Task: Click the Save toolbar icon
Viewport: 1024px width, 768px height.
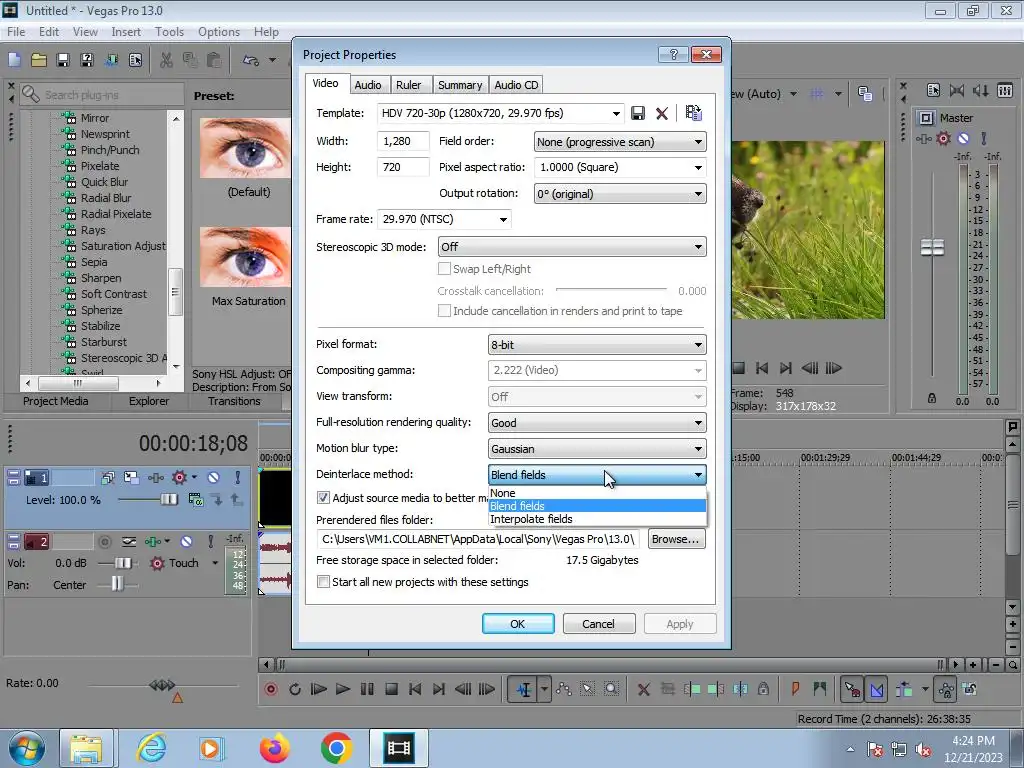Action: coord(63,60)
